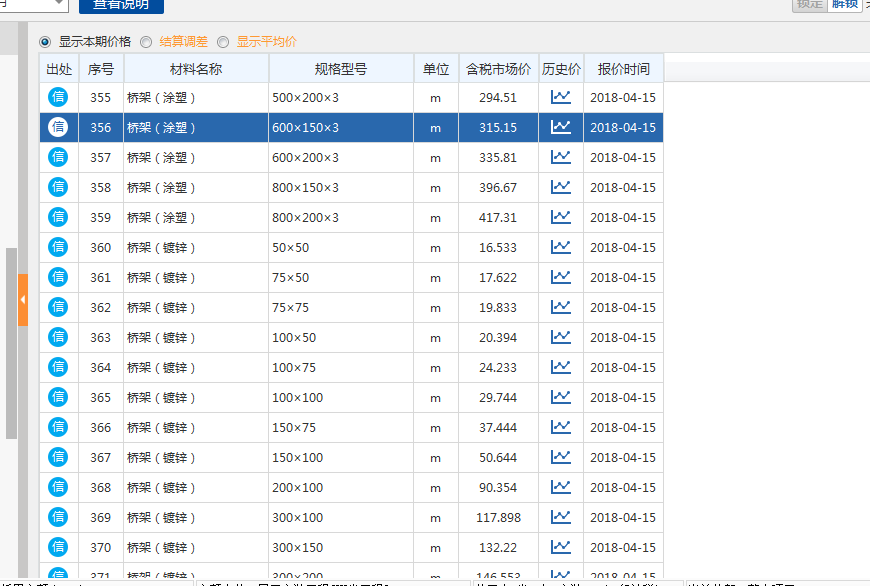Viewport: 870px width, 586px height.
Task: Click the 含税市场价 column header
Action: pos(498,69)
